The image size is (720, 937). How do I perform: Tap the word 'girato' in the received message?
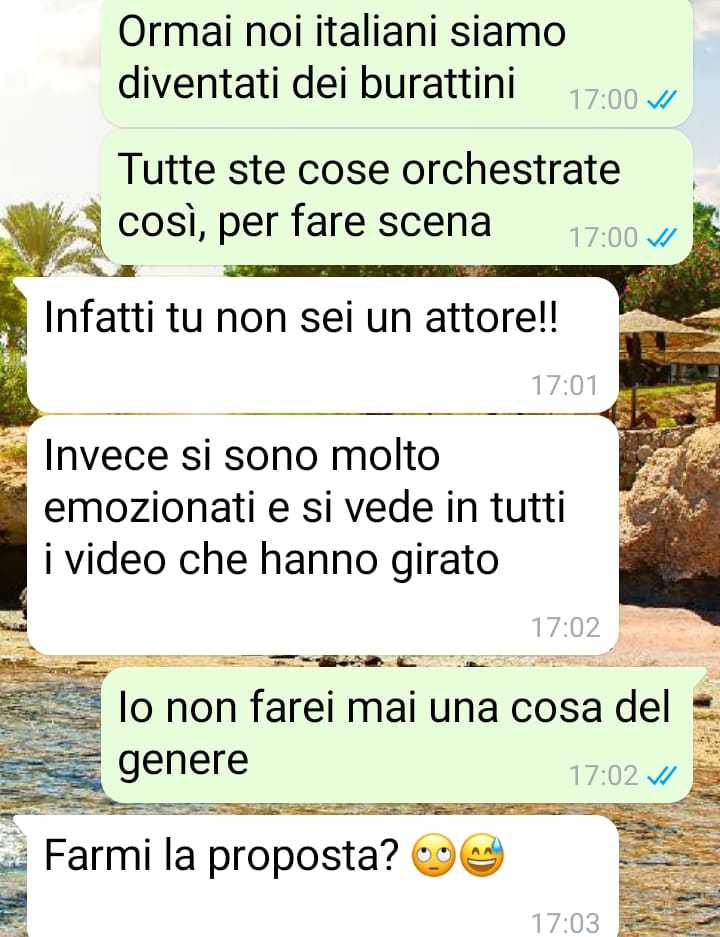(x=445, y=562)
